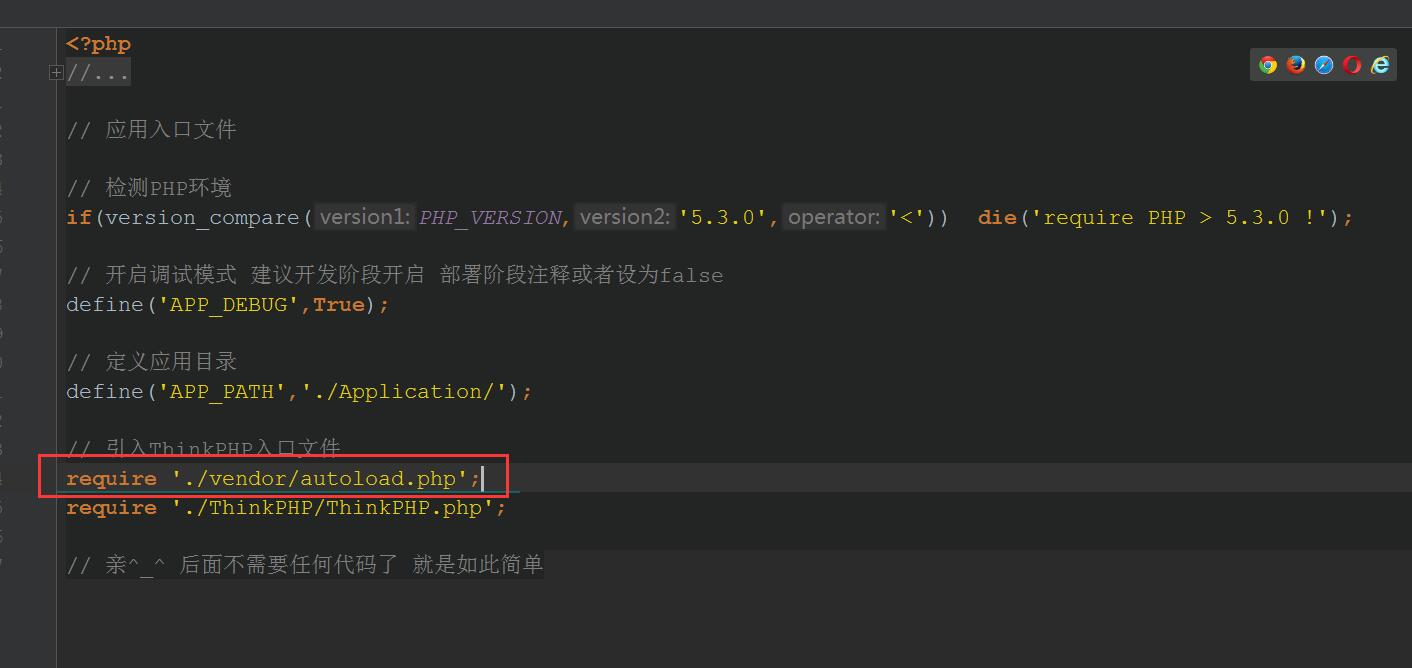The height and width of the screenshot is (668, 1412).
Task: Click the comment '// 检测PHP环境'
Action: 149,188
